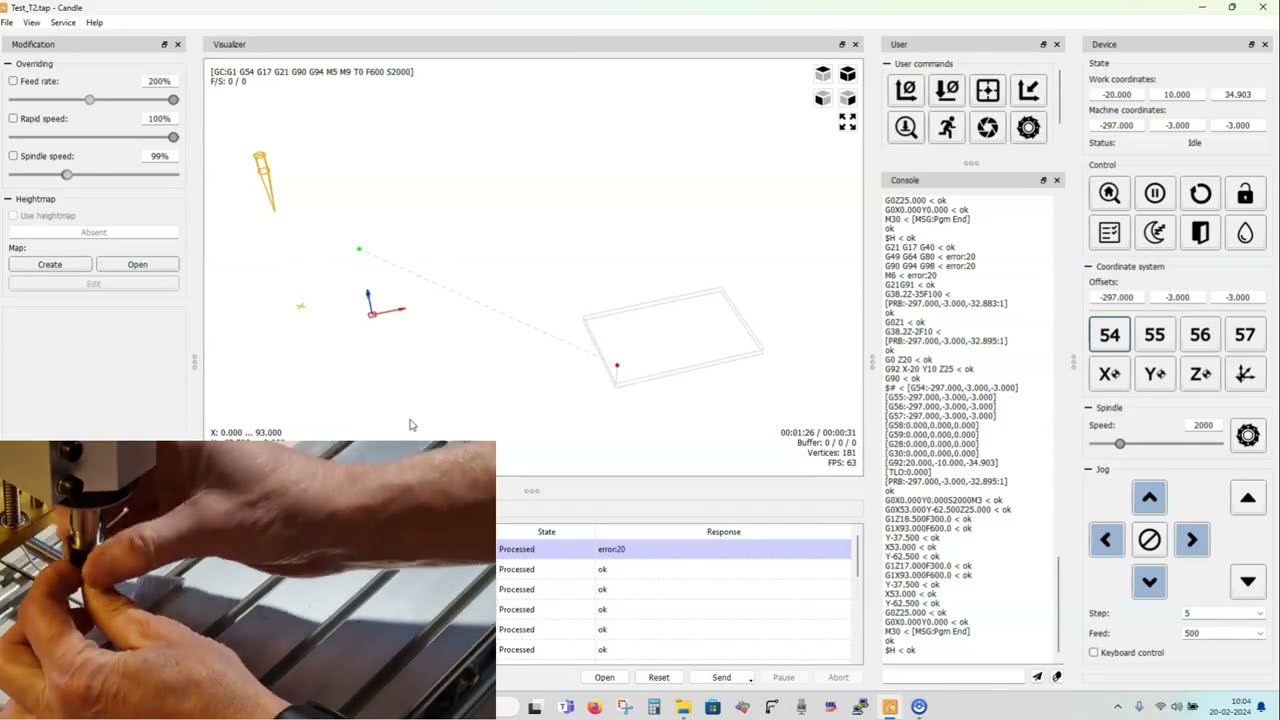
Task: Click the Reset circular arrow button
Action: click(1200, 193)
